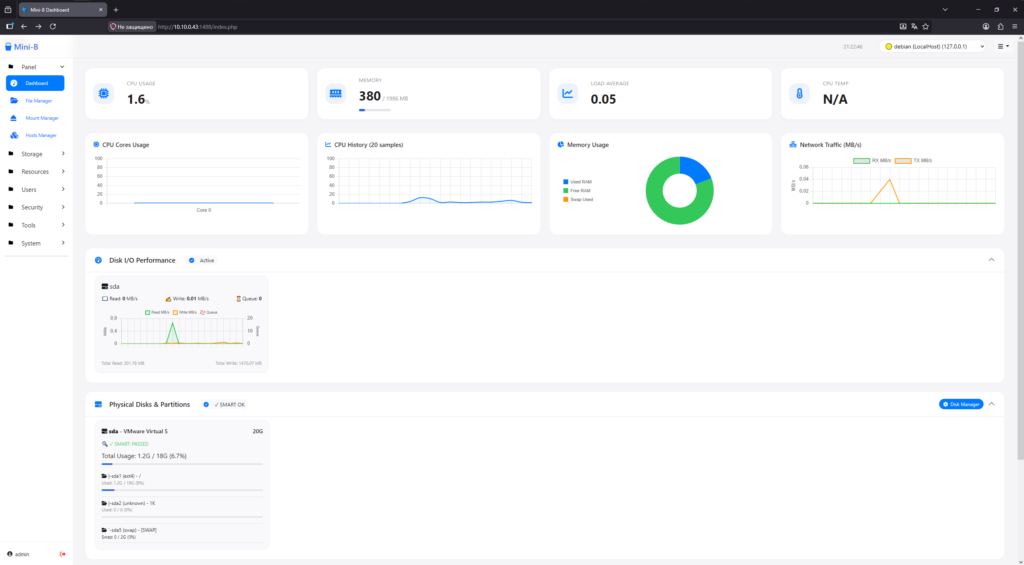The image size is (1024, 565).
Task: Click the red logout icon beside admin
Action: tap(63, 554)
